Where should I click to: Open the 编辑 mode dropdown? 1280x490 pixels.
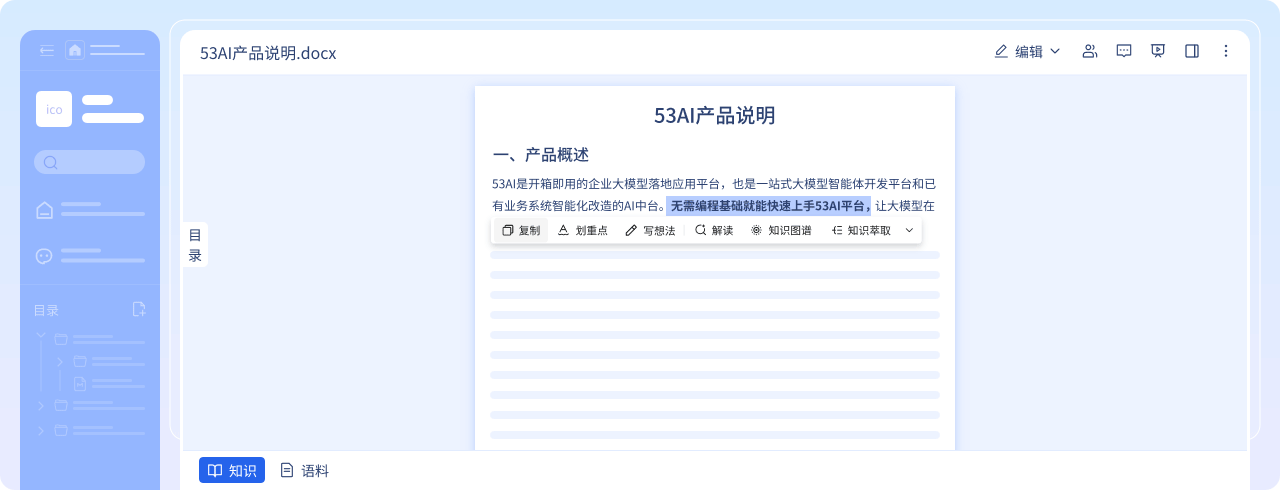coord(1027,51)
